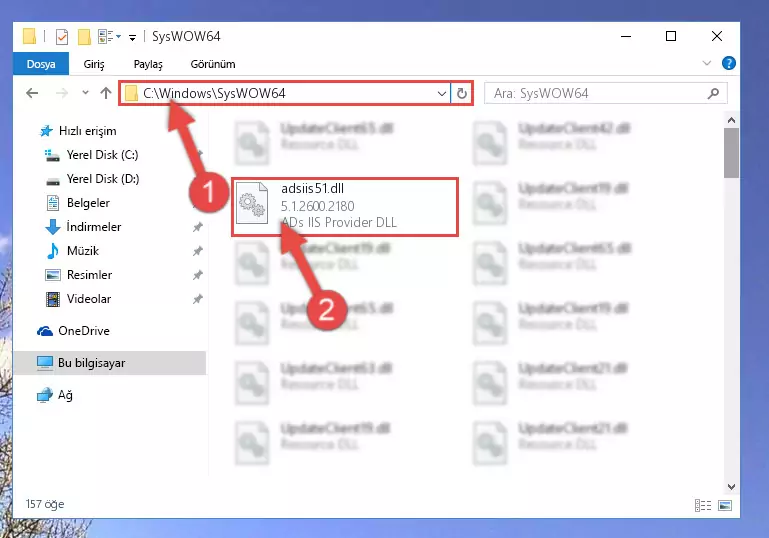Open Help with the question mark icon
The image size is (769, 538).
point(728,63)
